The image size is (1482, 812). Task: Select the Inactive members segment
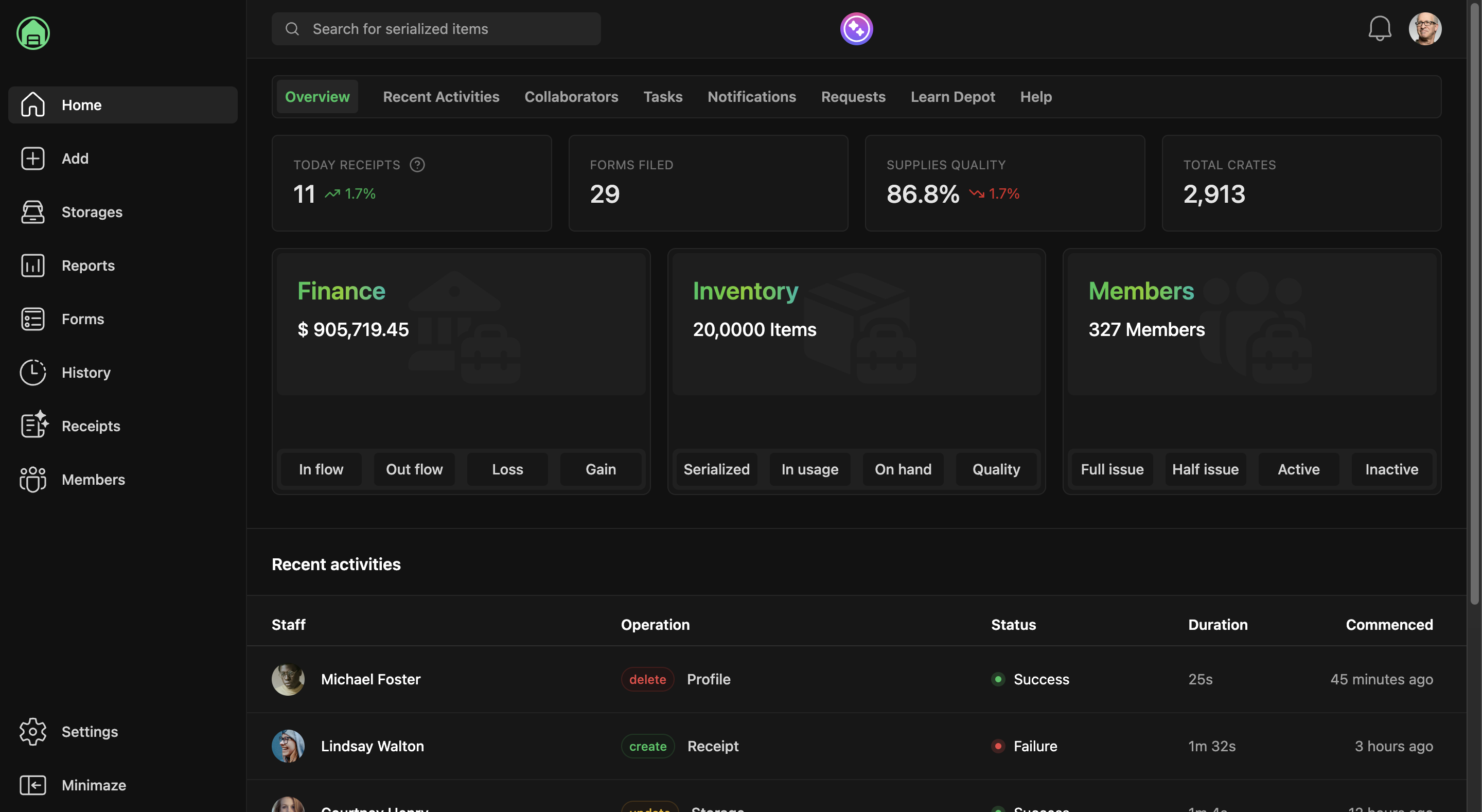click(1391, 469)
